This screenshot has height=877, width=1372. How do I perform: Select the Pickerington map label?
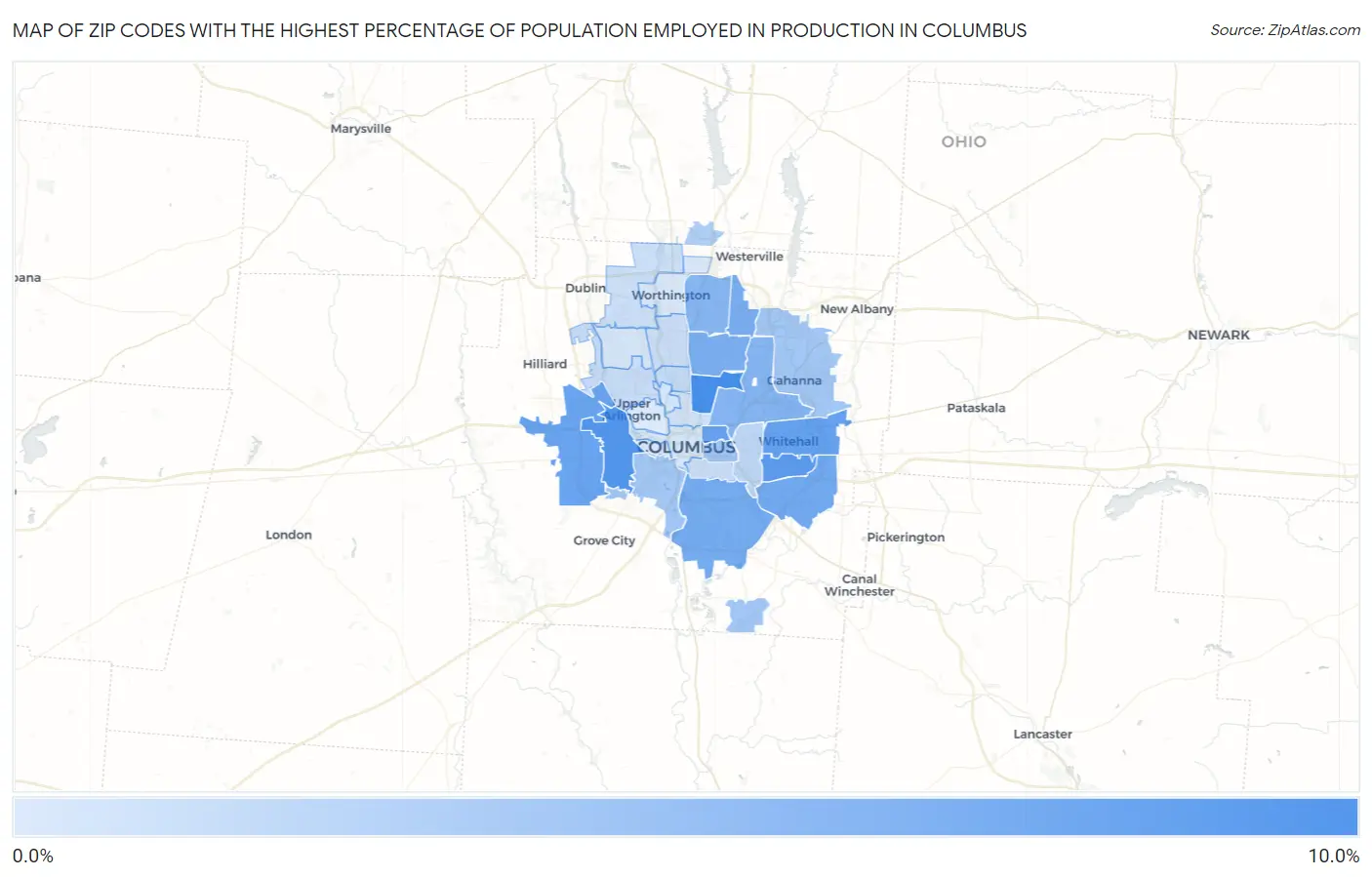[x=906, y=537]
